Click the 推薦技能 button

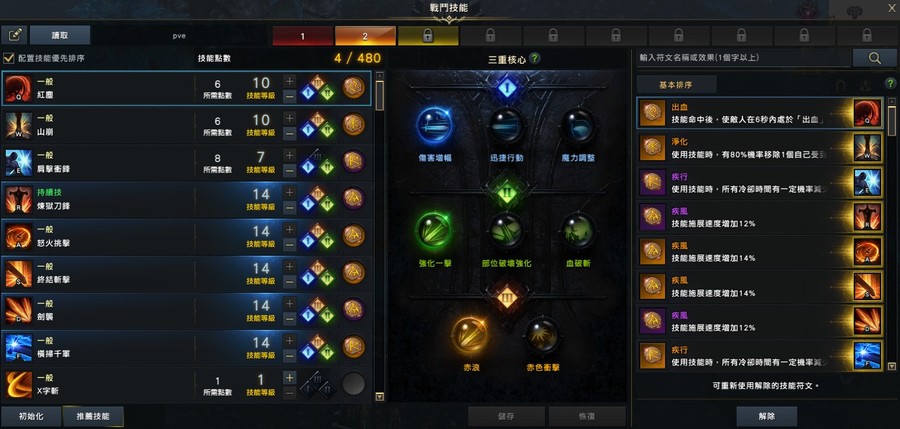click(x=93, y=416)
